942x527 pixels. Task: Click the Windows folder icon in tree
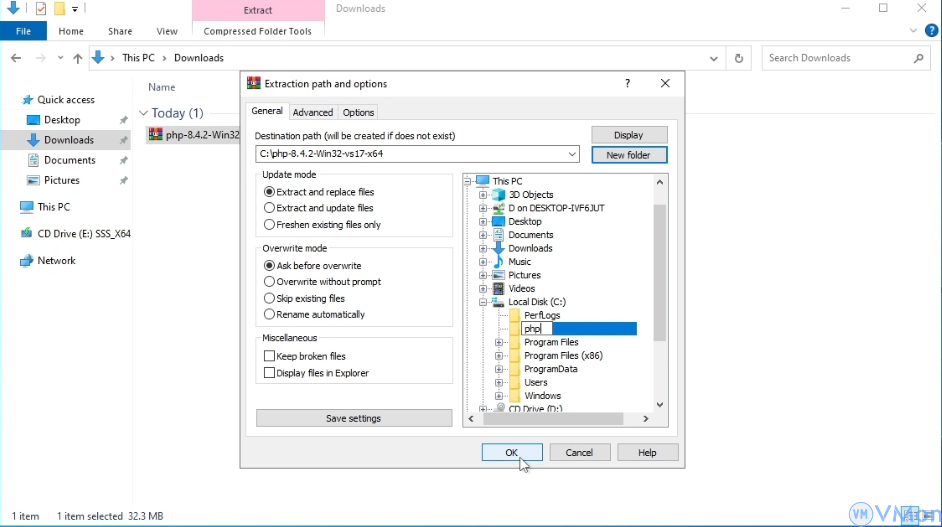pyautogui.click(x=514, y=396)
